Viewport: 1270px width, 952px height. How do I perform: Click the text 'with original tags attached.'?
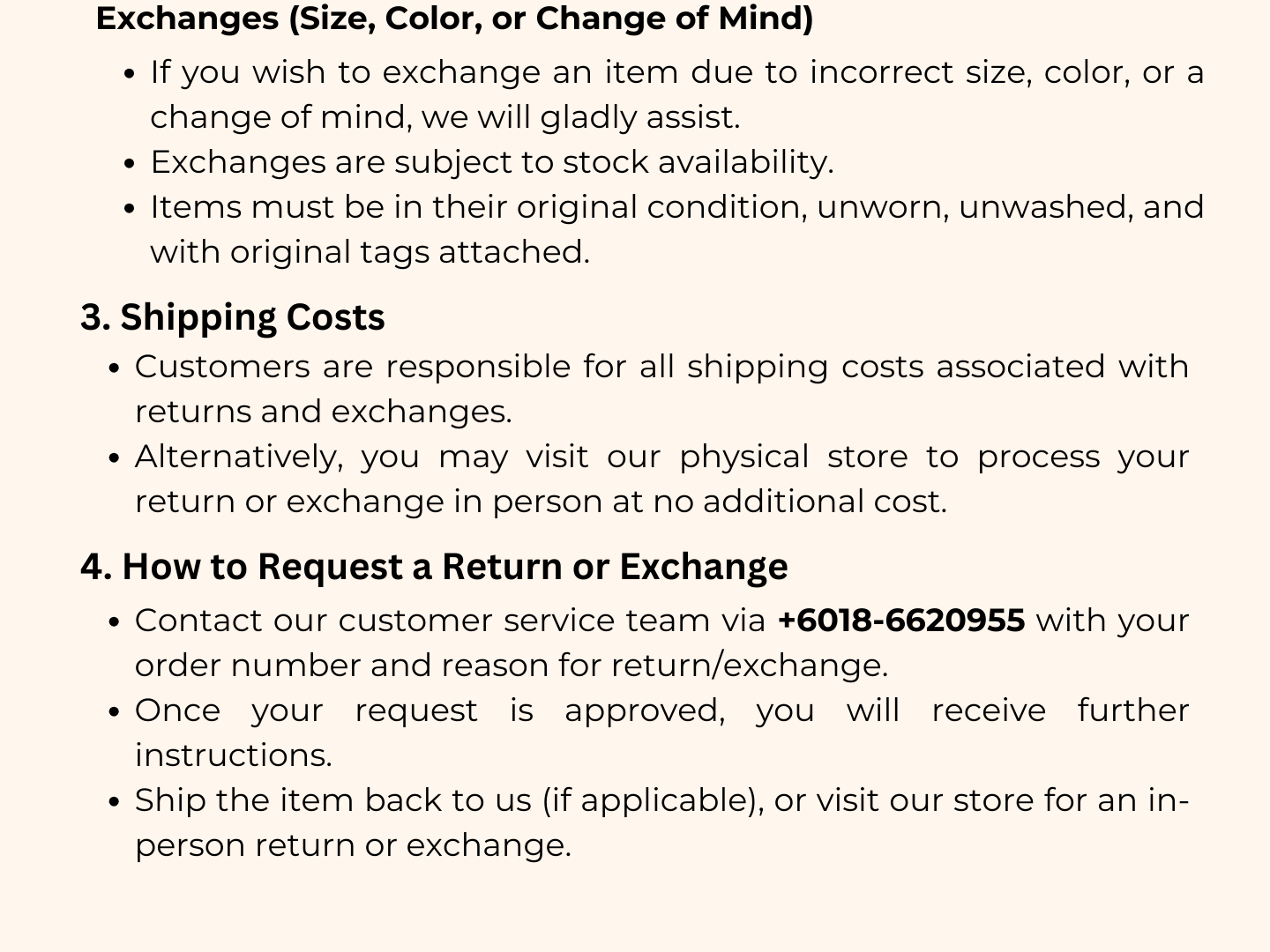pyautogui.click(x=370, y=253)
